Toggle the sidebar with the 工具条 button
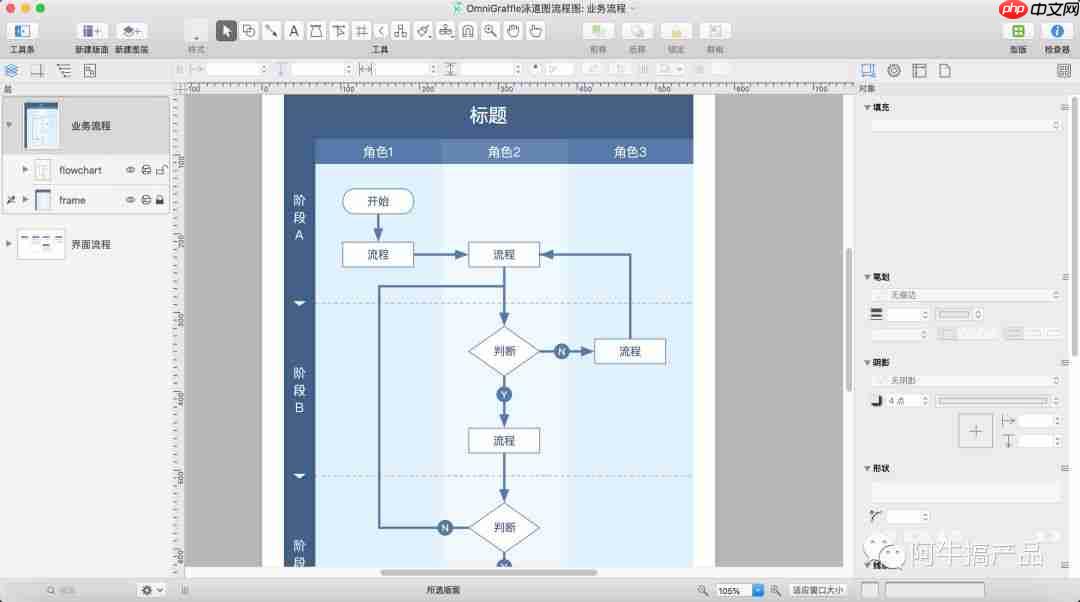Screen dimensions: 1080x602 click(22, 31)
